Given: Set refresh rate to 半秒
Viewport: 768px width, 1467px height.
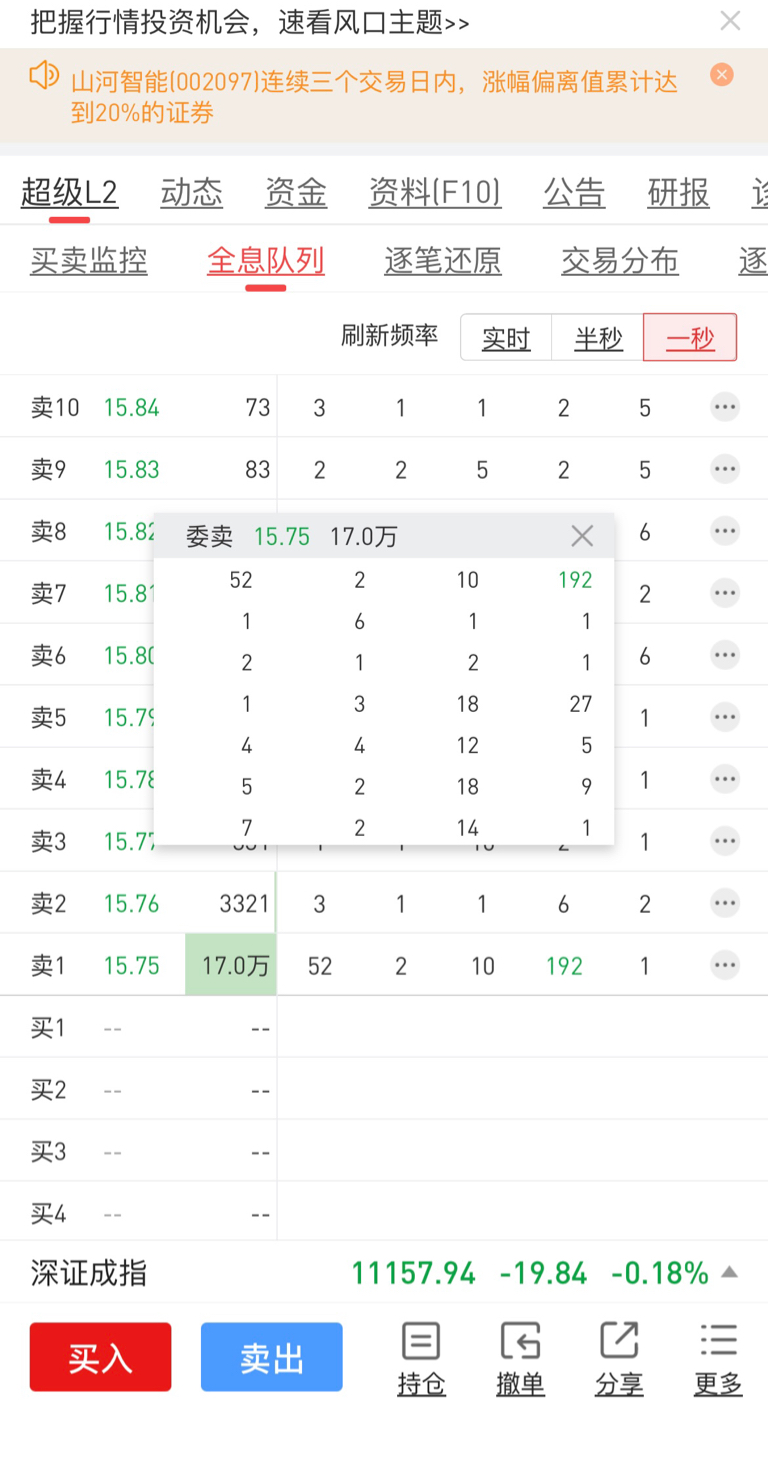Looking at the screenshot, I should click(598, 338).
